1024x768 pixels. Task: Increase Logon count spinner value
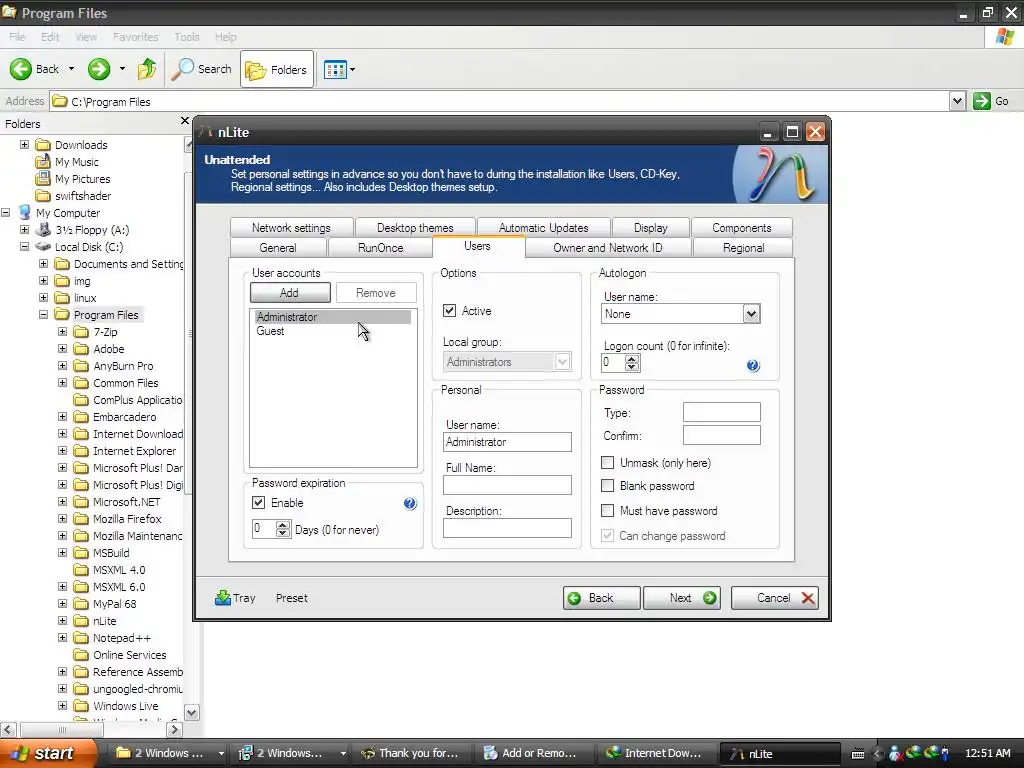click(632, 358)
